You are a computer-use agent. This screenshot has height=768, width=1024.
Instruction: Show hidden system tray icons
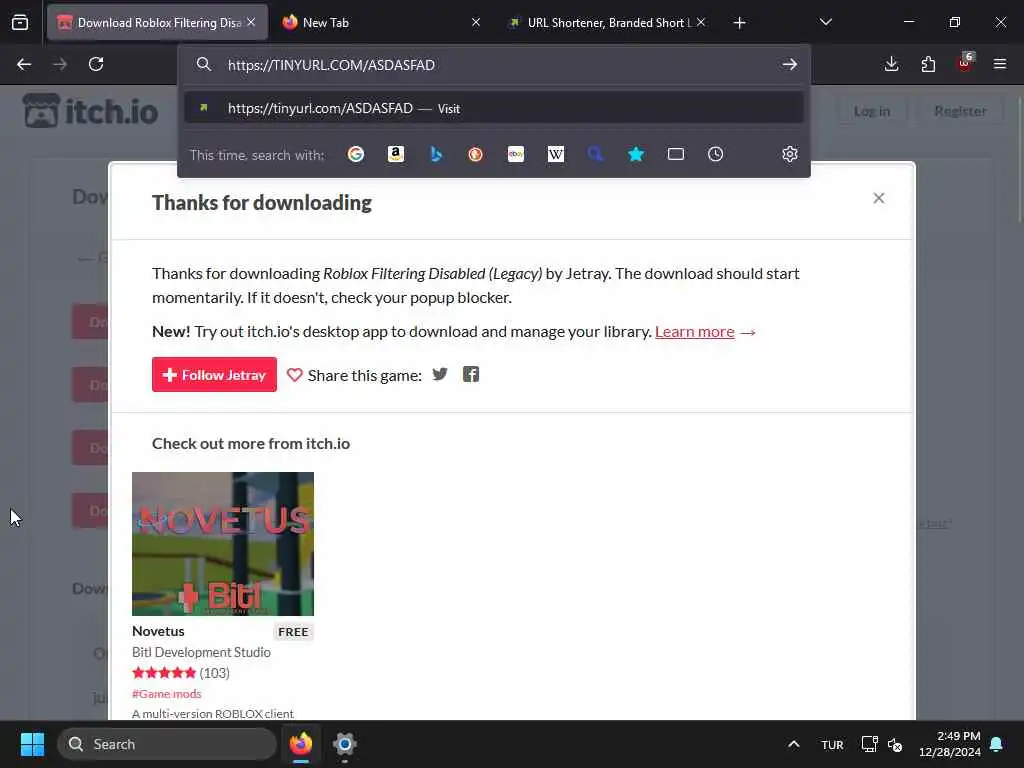click(x=793, y=744)
